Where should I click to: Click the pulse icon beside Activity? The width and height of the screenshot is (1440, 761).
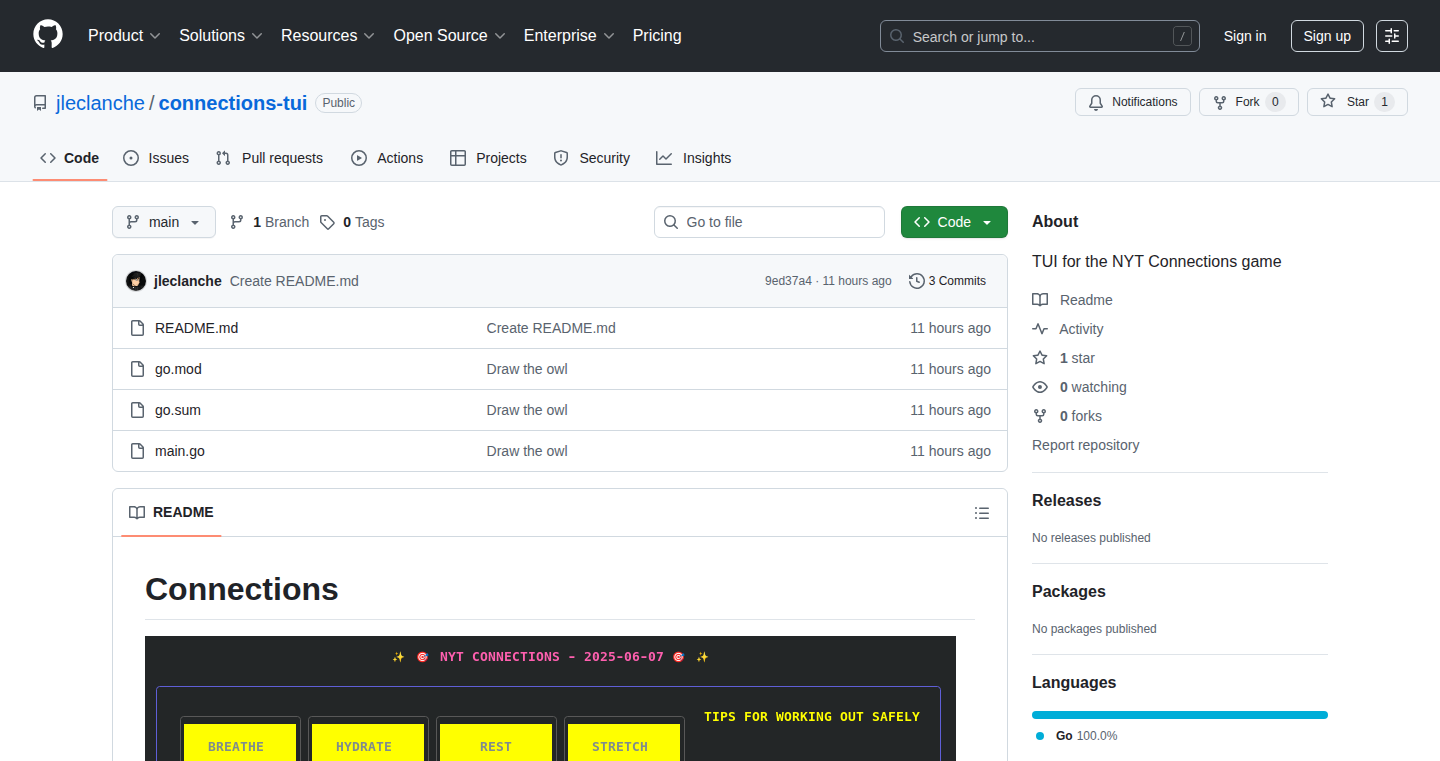tap(1040, 329)
